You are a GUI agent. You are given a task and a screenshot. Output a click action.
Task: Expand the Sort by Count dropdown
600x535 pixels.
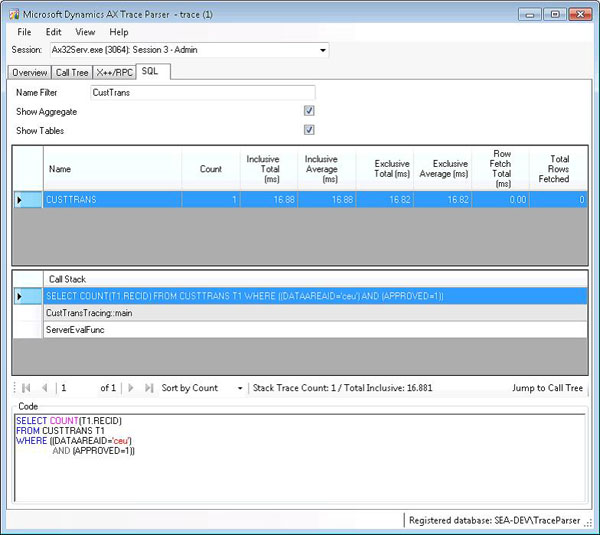pos(240,388)
